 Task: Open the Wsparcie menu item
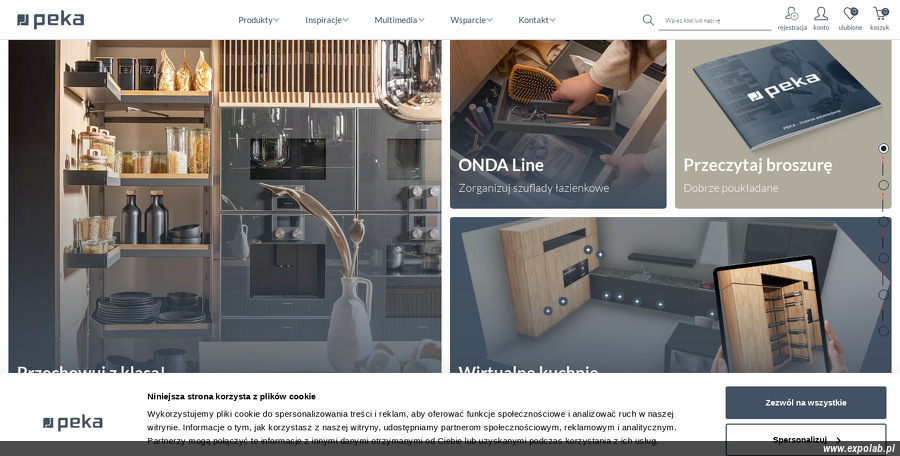click(471, 20)
